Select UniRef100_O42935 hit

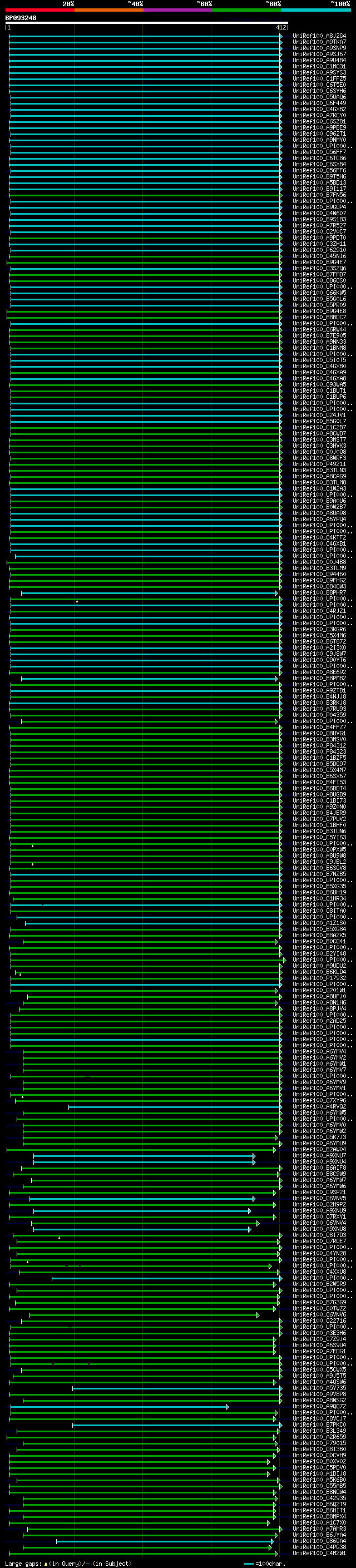pyautogui.click(x=319, y=1498)
